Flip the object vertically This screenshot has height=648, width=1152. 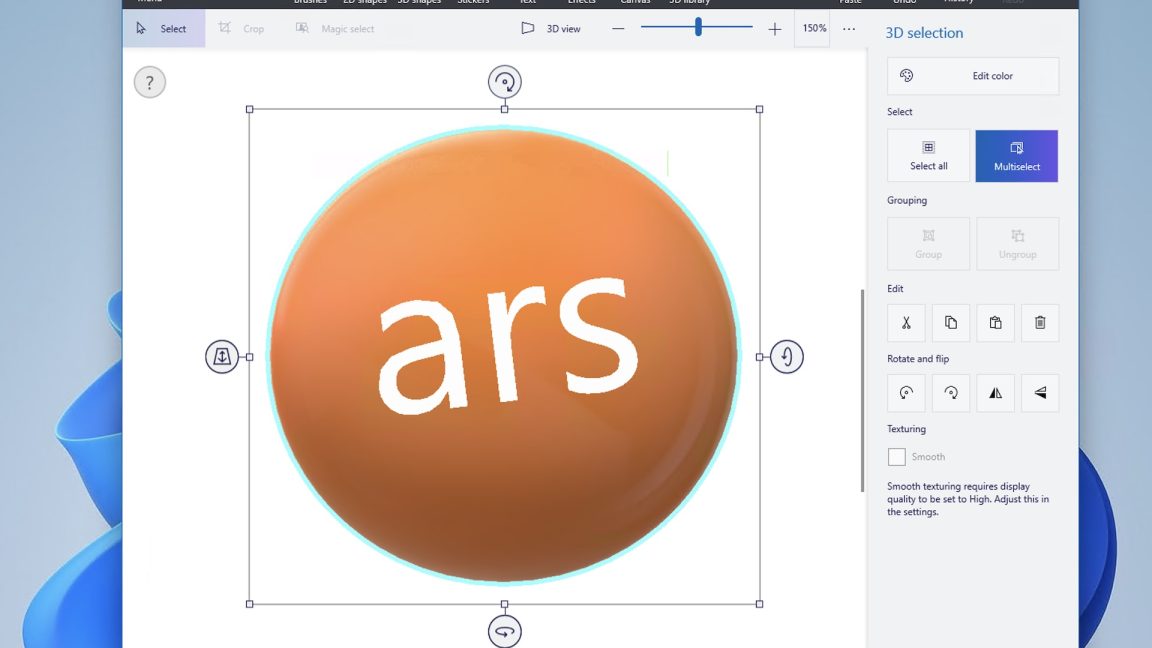coord(1040,393)
